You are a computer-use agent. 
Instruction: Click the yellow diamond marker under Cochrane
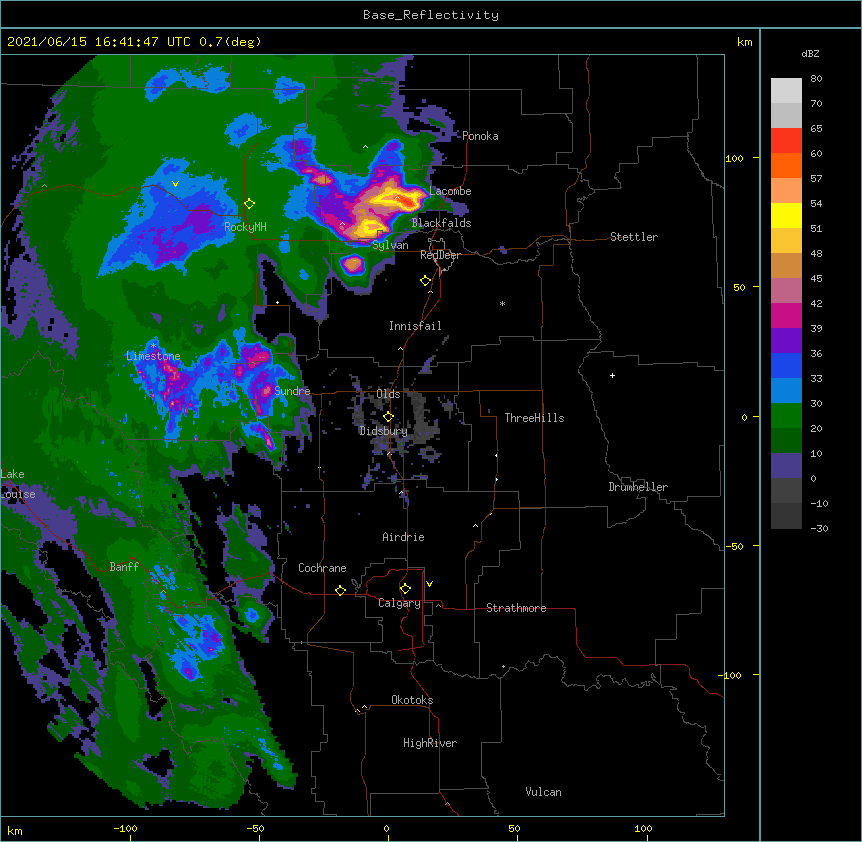[x=340, y=590]
